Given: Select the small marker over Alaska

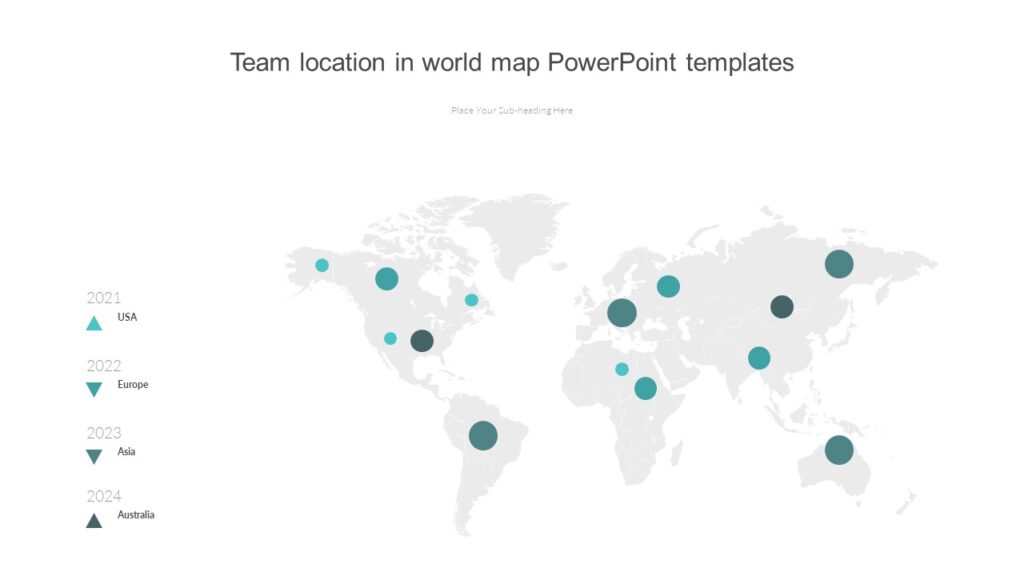Looking at the screenshot, I should click(321, 264).
